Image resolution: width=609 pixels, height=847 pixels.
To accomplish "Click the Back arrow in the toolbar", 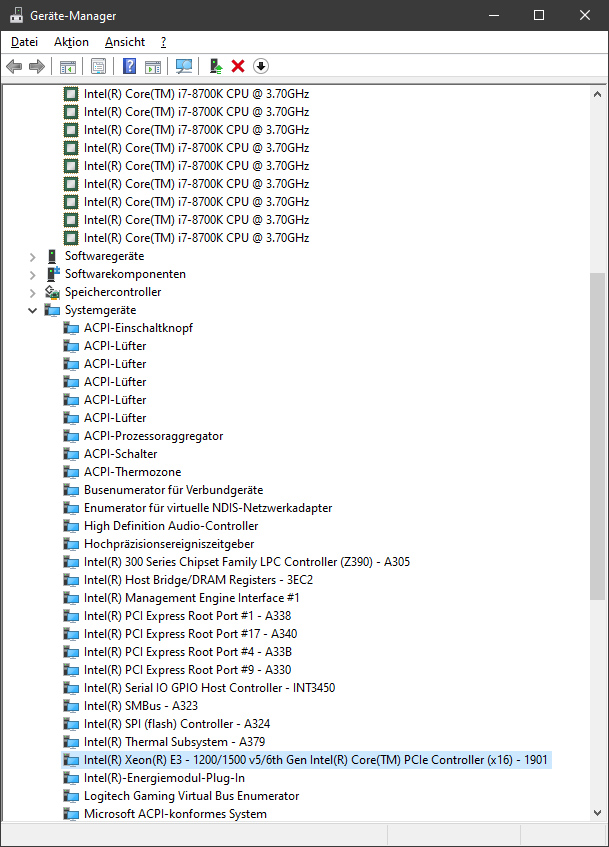I will 14,66.
